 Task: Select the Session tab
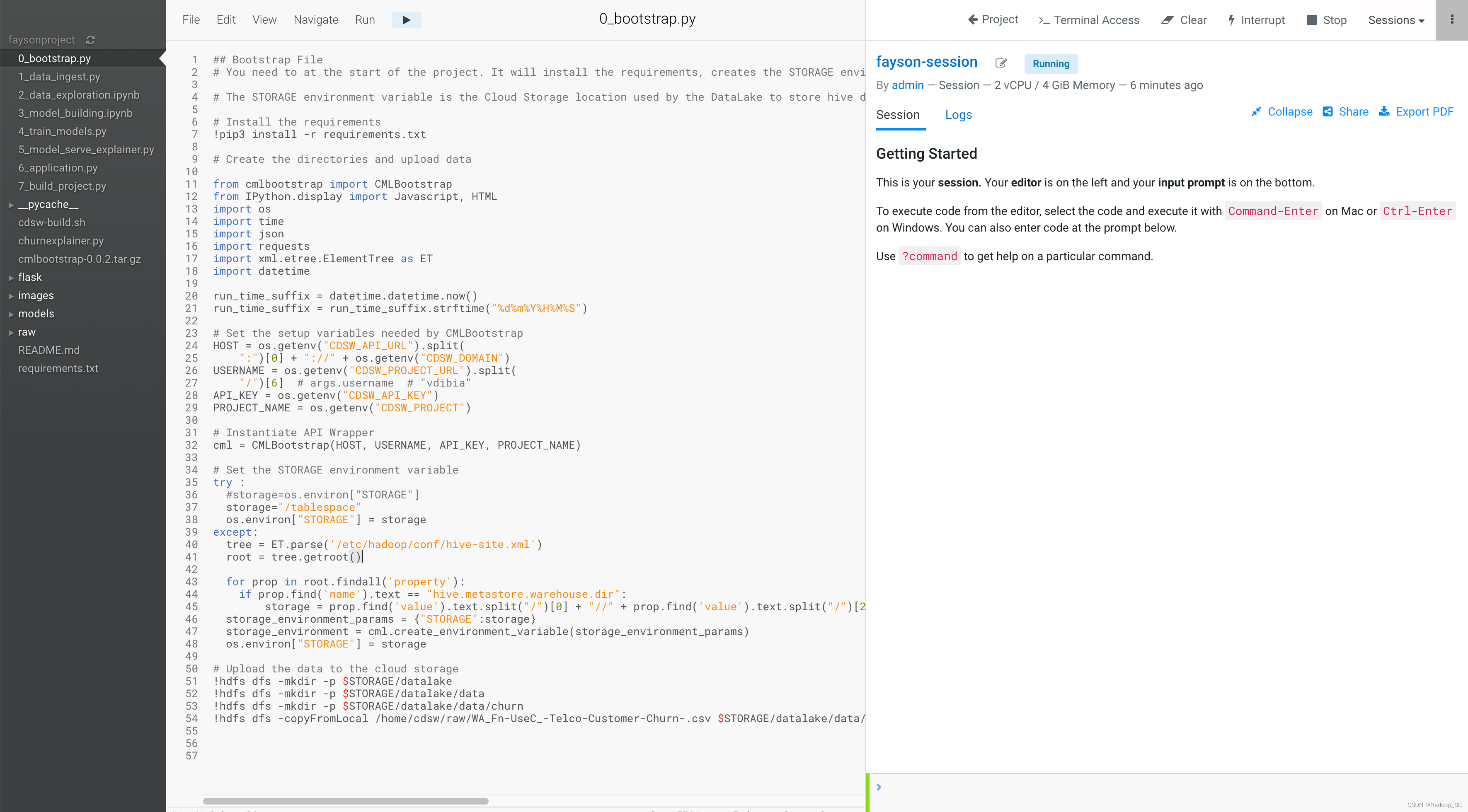click(x=898, y=115)
